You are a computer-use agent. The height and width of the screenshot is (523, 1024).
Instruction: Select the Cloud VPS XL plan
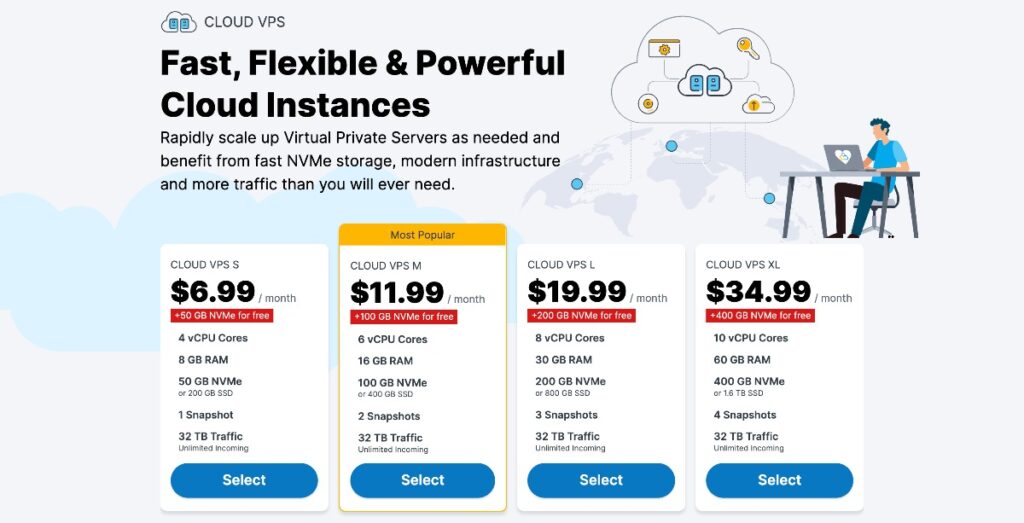coord(779,481)
